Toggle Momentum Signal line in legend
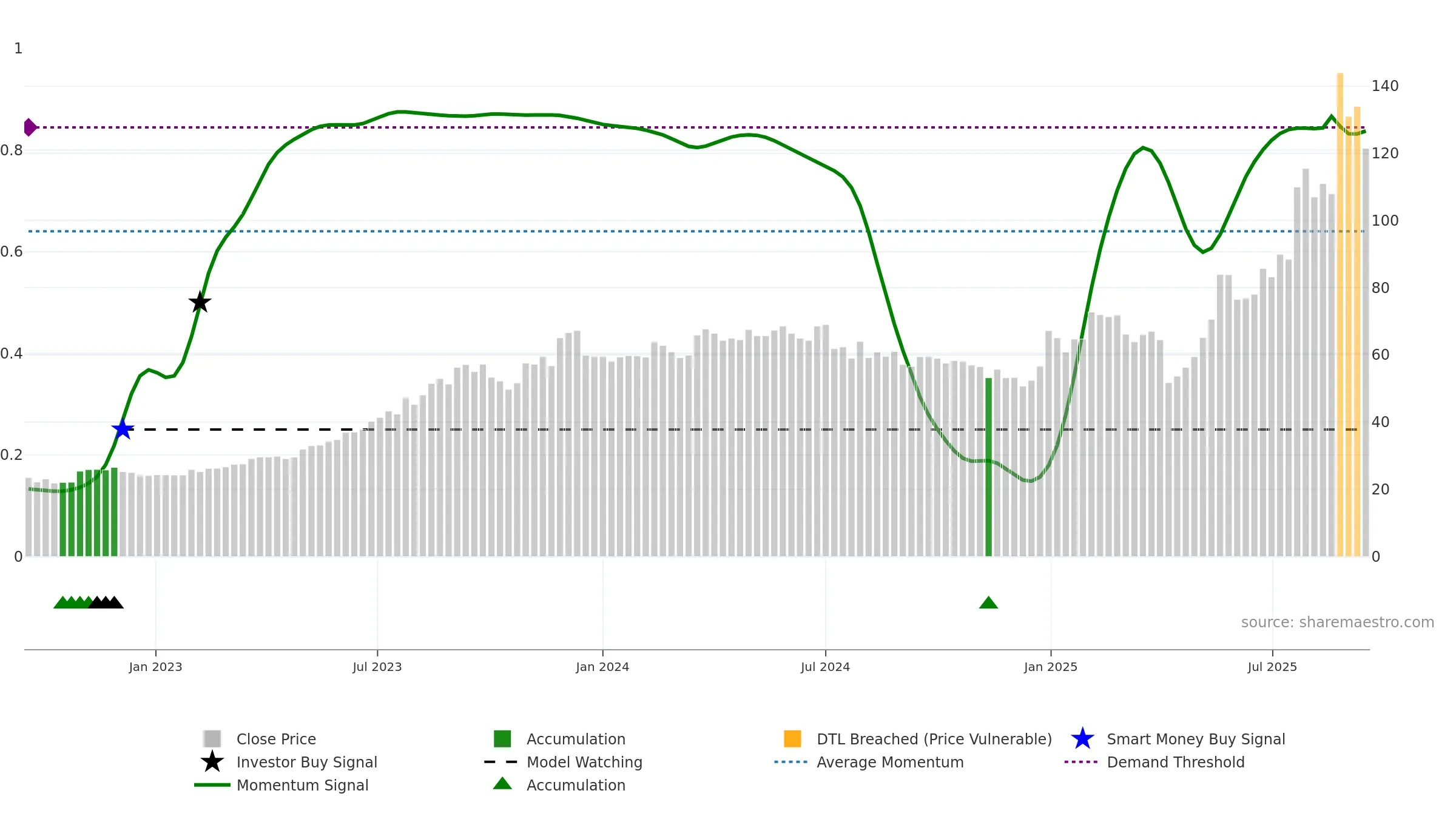Image resolution: width=1456 pixels, height=819 pixels. point(302,785)
